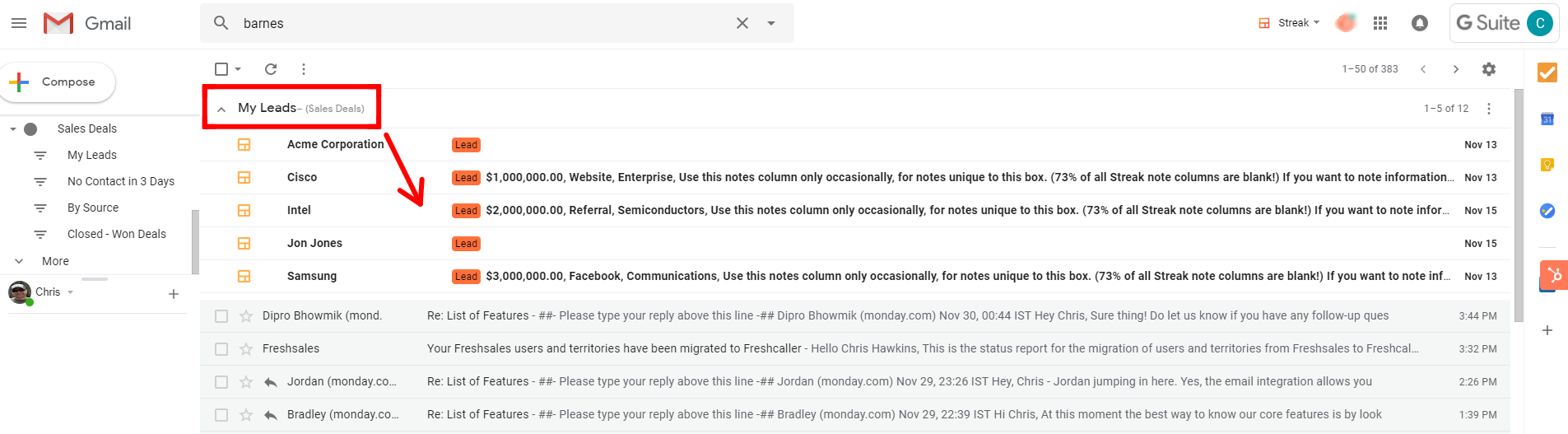Image resolution: width=1568 pixels, height=434 pixels.
Task: Click the refresh icon in the mail toolbar
Action: click(271, 69)
